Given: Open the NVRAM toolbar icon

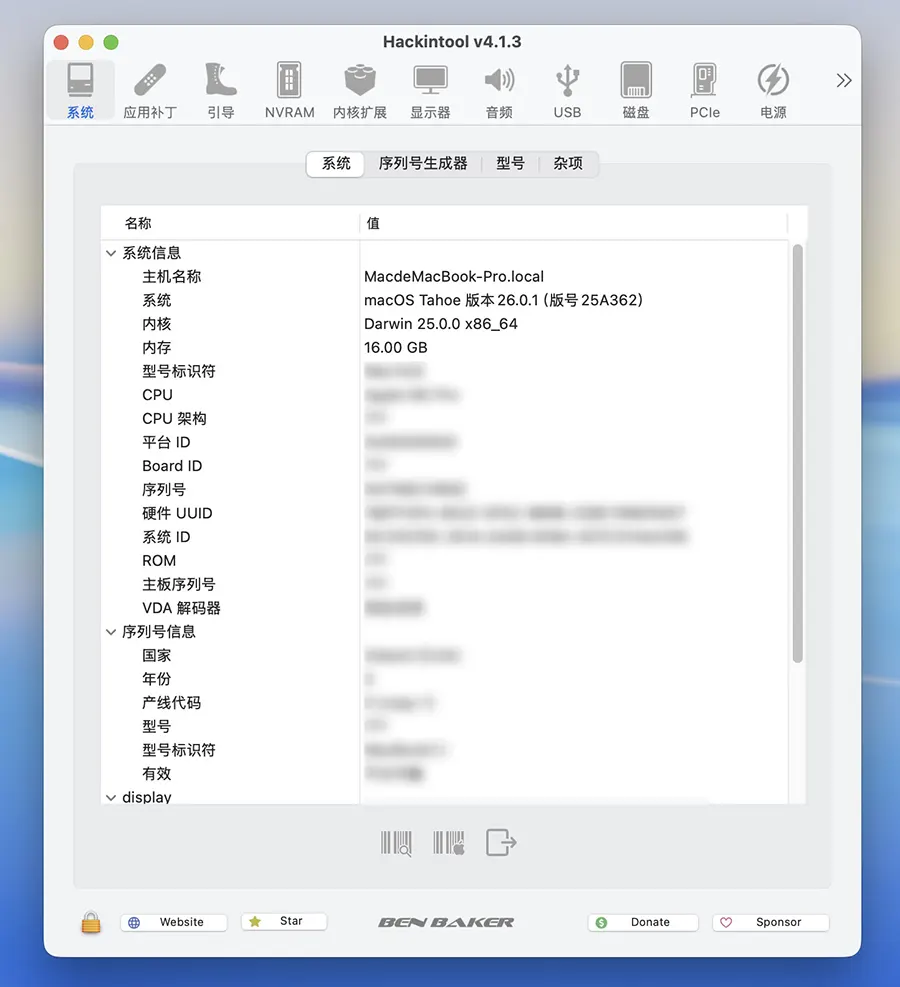Looking at the screenshot, I should pos(289,91).
